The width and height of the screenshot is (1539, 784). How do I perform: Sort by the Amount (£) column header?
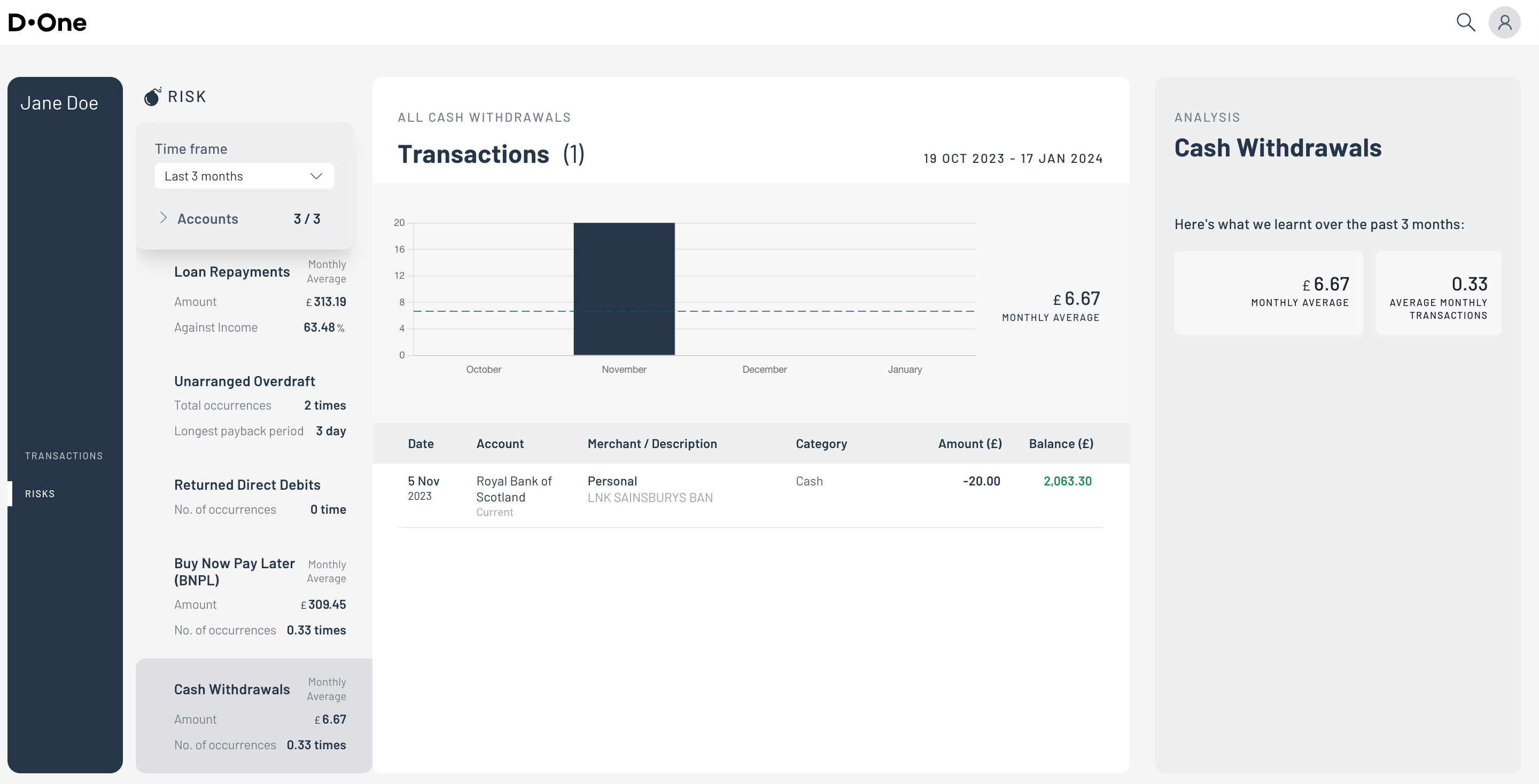click(969, 444)
